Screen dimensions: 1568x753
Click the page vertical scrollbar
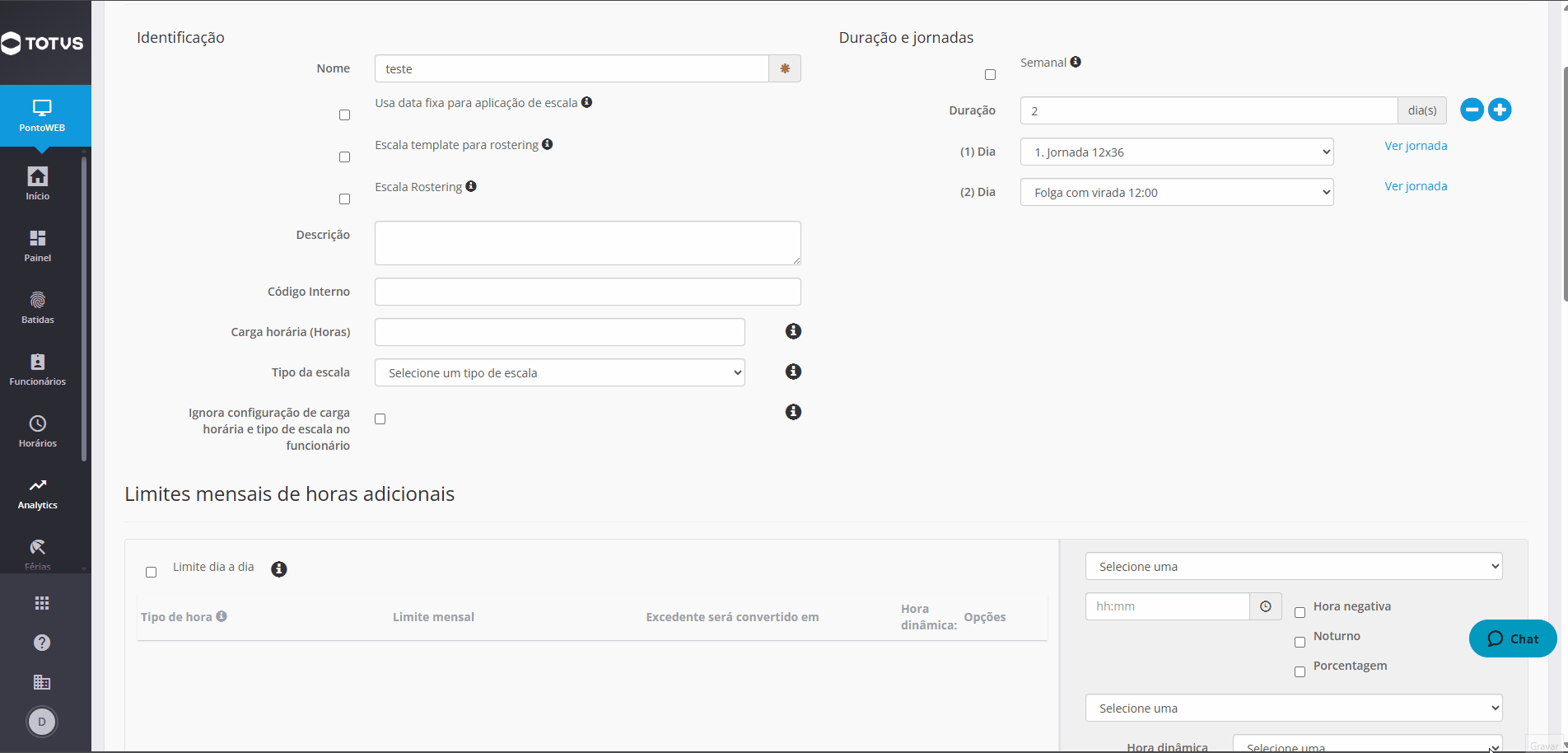point(1565,184)
